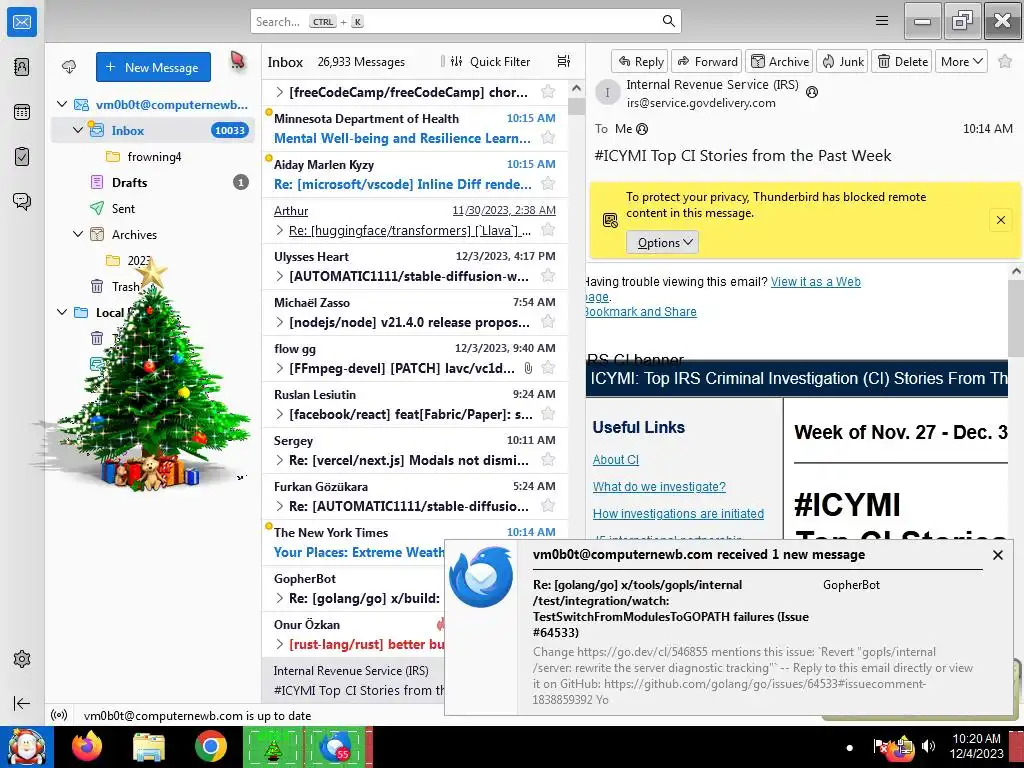Select the Inbox folder
This screenshot has width=1024, height=768.
tap(153, 130)
